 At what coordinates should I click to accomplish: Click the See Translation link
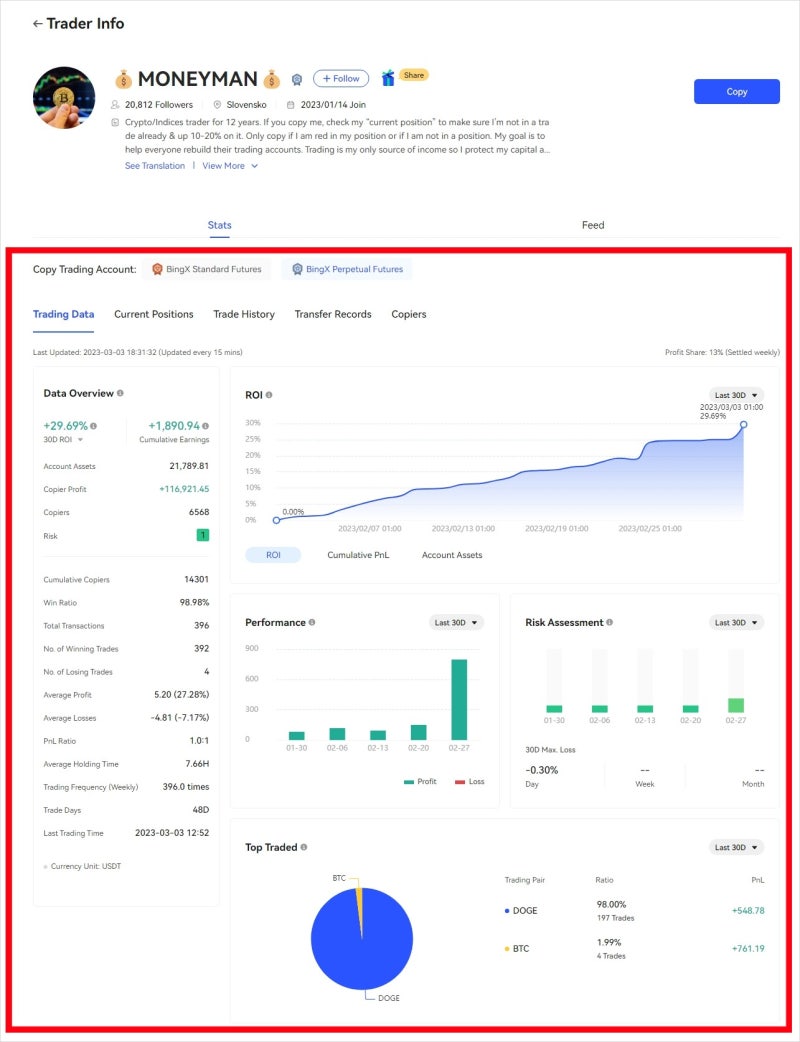click(x=155, y=165)
